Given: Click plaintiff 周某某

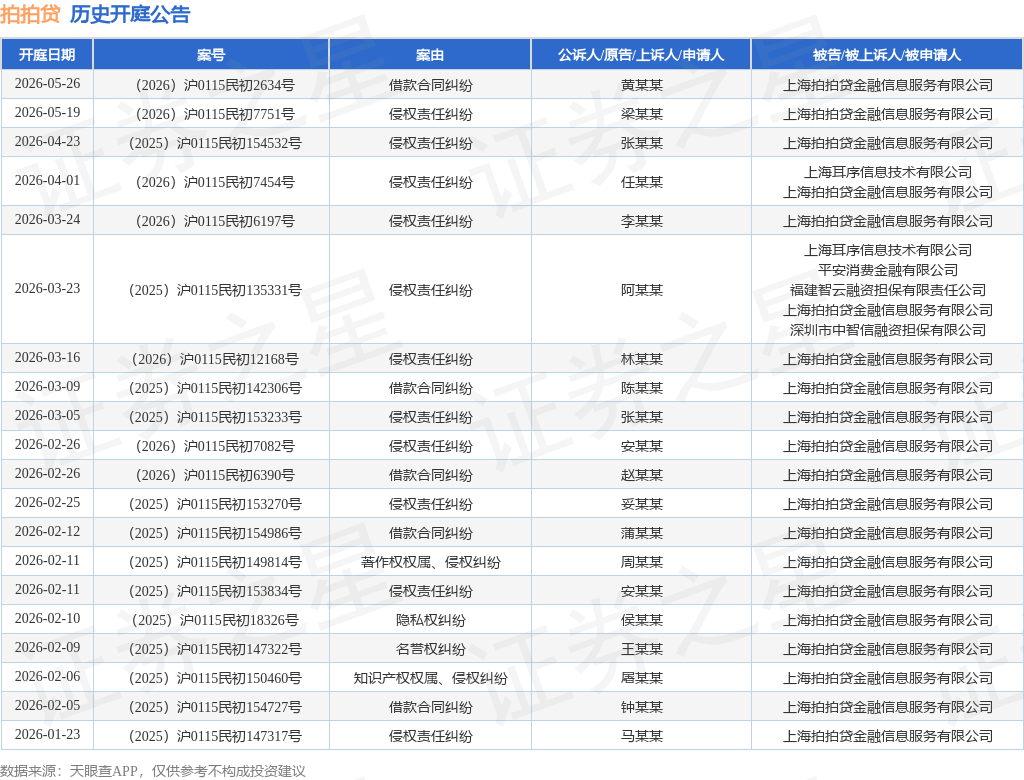Looking at the screenshot, I should click(x=641, y=562).
